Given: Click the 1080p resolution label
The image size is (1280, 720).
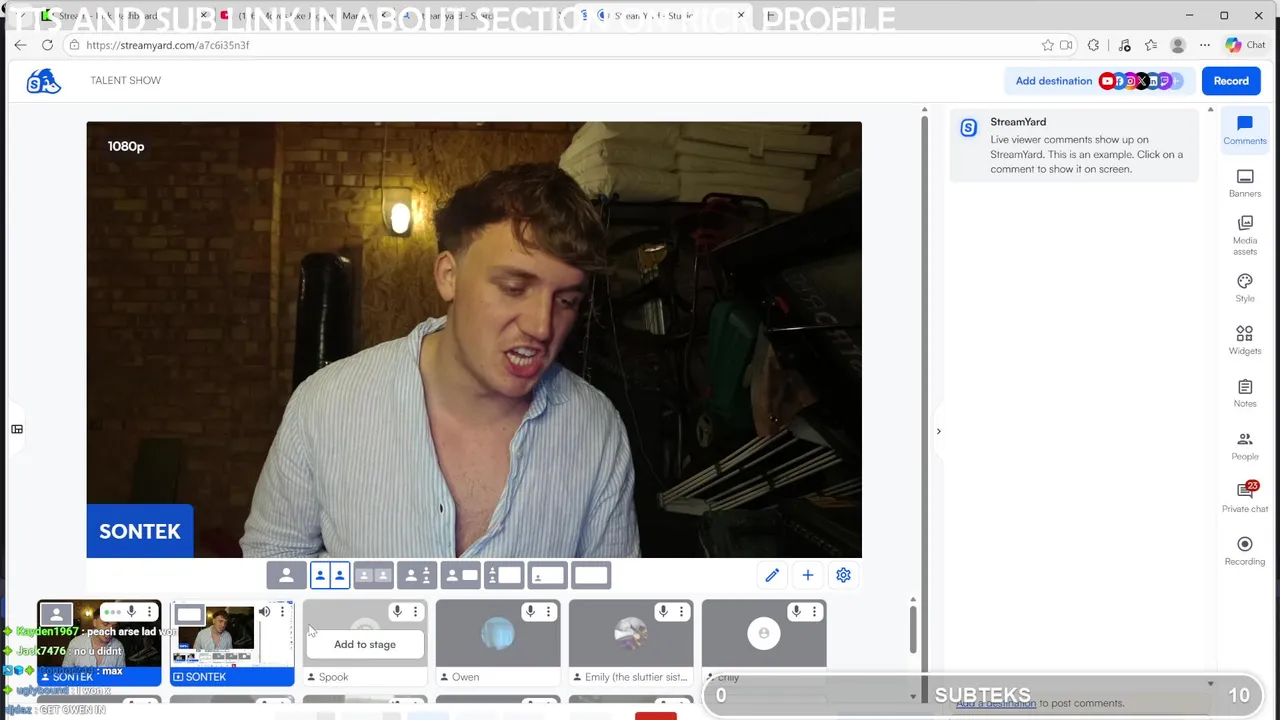Looking at the screenshot, I should pos(126,146).
